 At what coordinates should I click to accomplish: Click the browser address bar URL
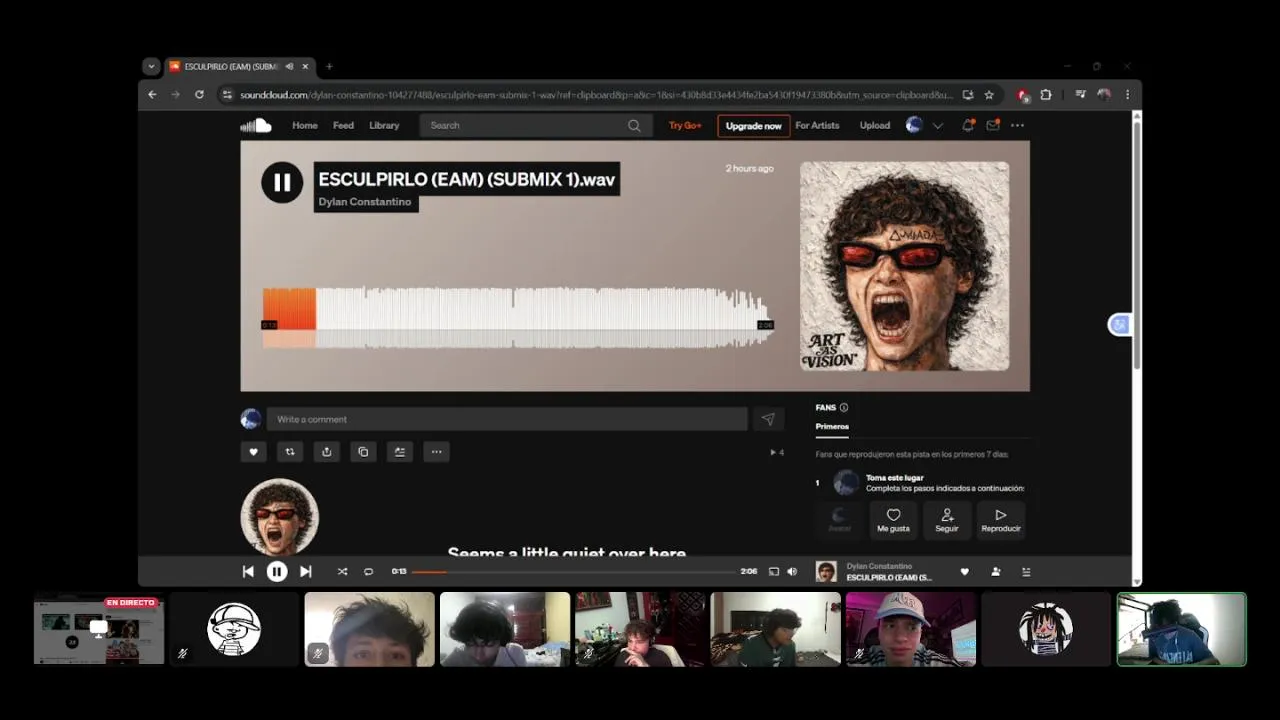pos(596,95)
